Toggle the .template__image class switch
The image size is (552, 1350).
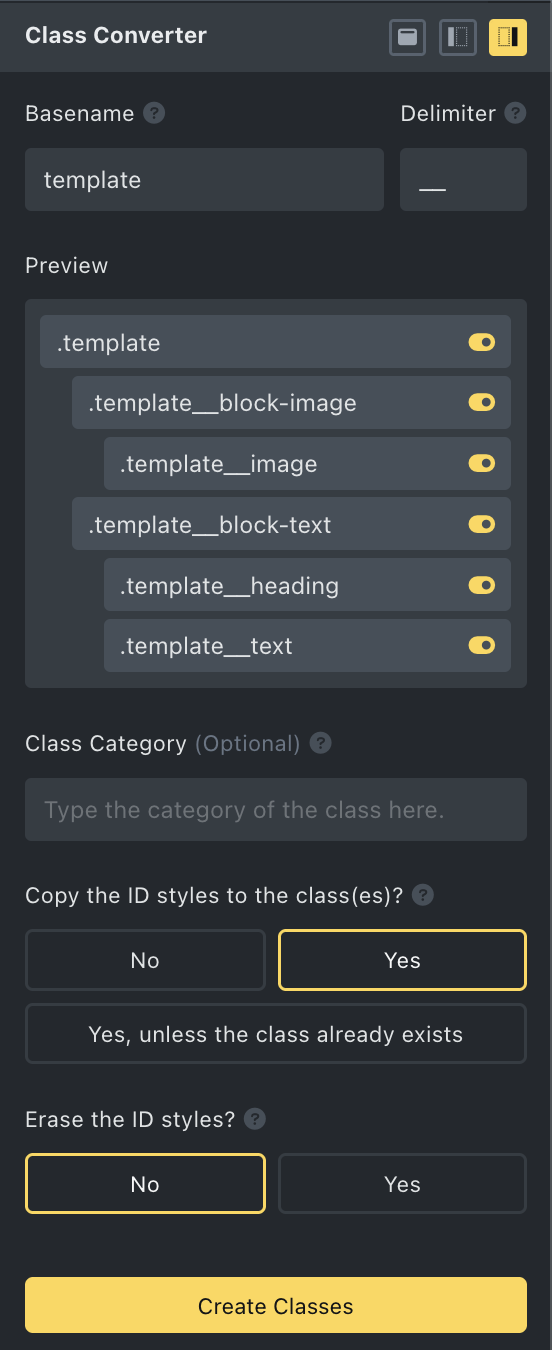(482, 463)
